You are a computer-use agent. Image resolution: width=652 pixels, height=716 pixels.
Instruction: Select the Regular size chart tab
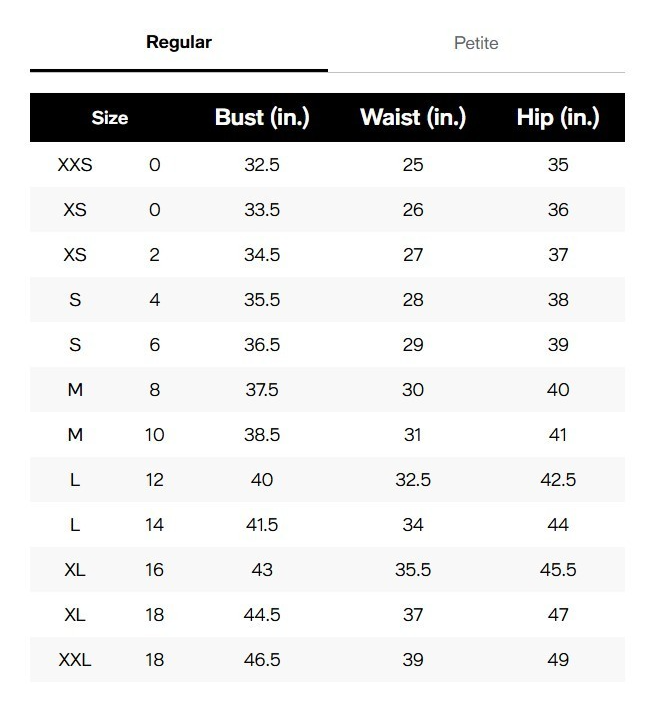coord(179,42)
